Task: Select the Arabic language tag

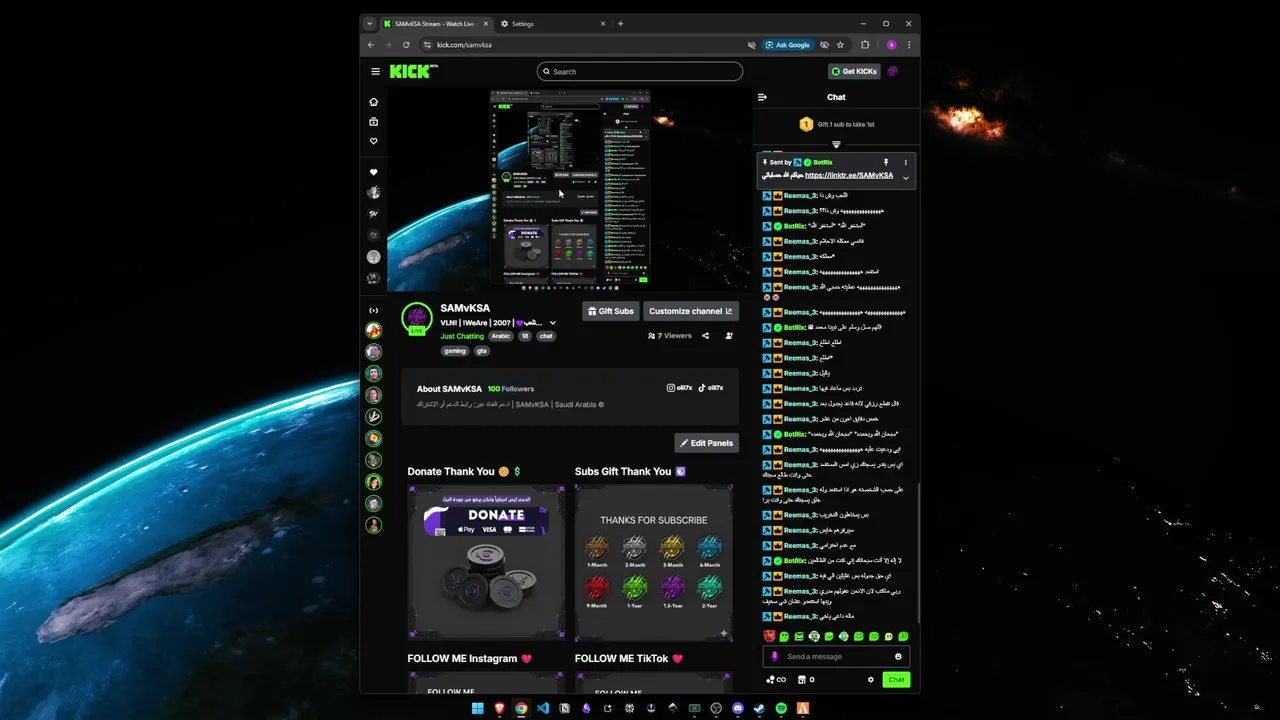Action: [501, 336]
